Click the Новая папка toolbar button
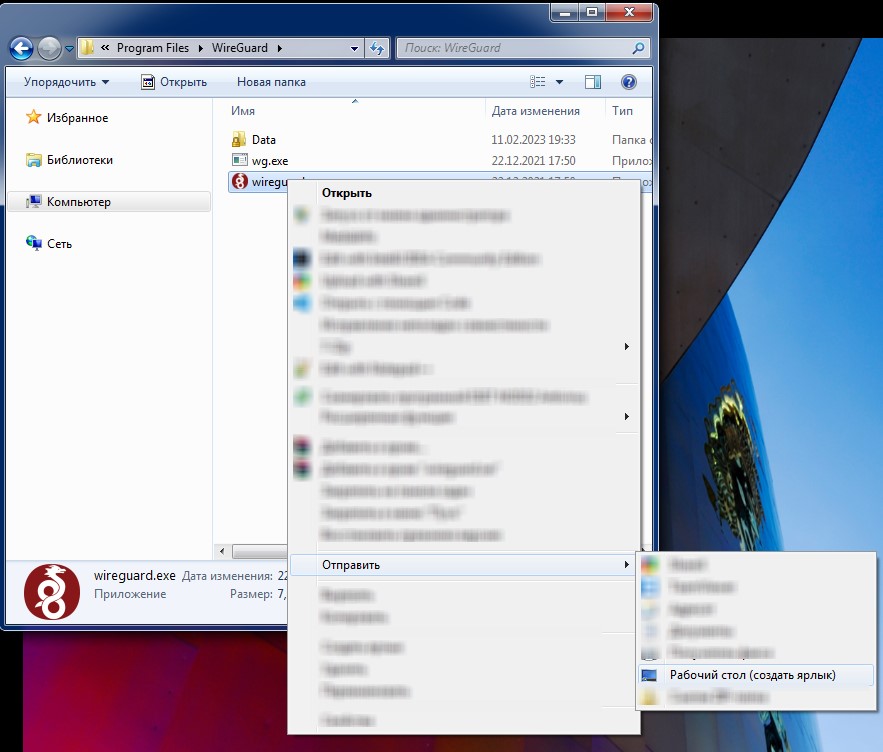This screenshot has height=752, width=883. pyautogui.click(x=271, y=82)
